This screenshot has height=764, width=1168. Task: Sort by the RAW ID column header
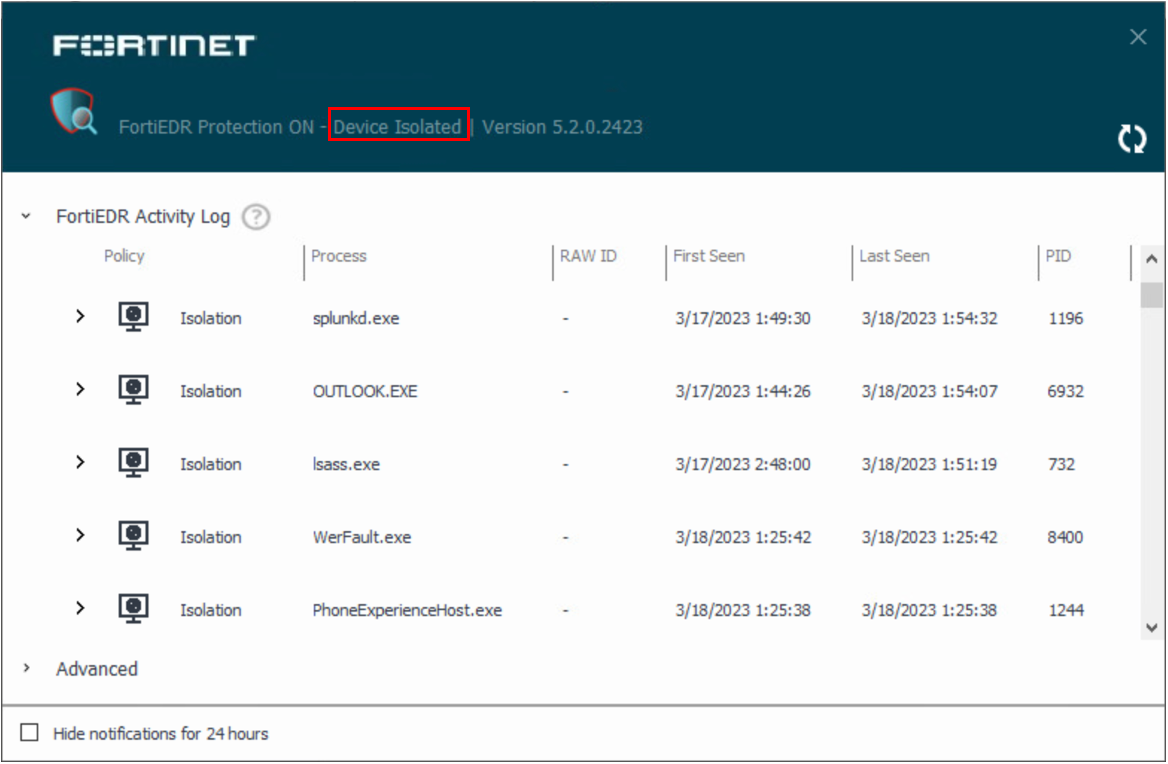(x=588, y=256)
